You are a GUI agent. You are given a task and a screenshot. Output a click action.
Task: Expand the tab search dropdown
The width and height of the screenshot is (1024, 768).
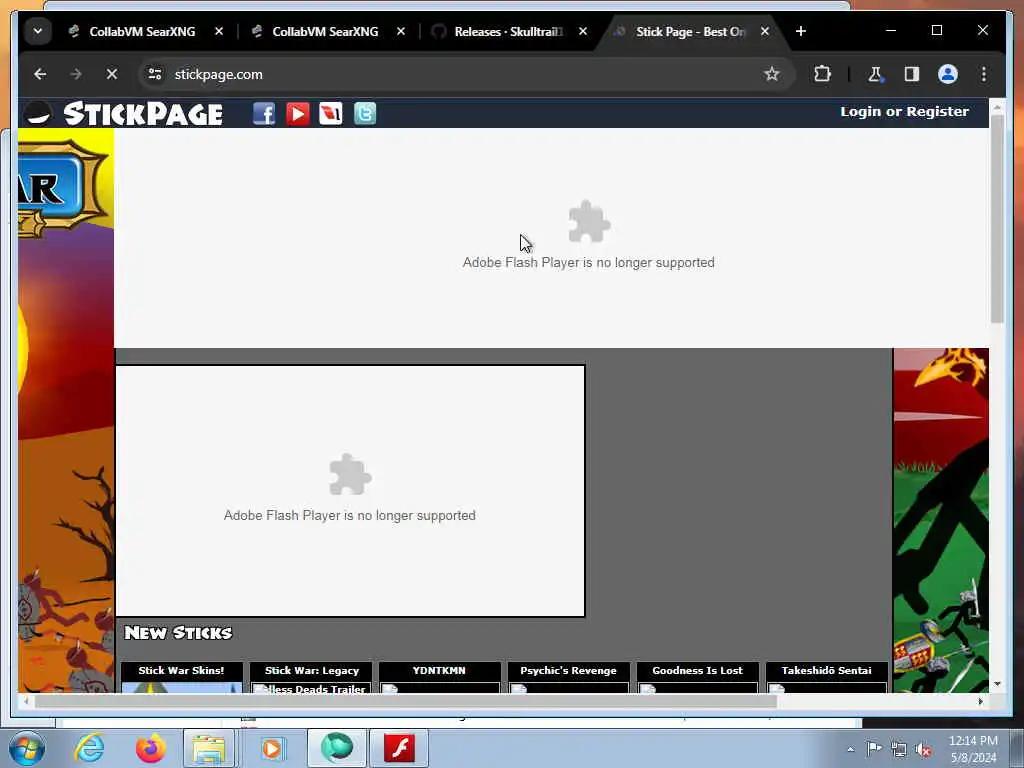[x=38, y=31]
